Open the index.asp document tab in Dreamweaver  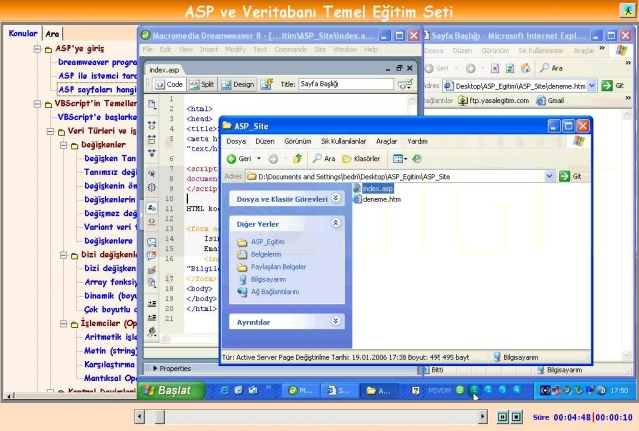click(x=164, y=70)
